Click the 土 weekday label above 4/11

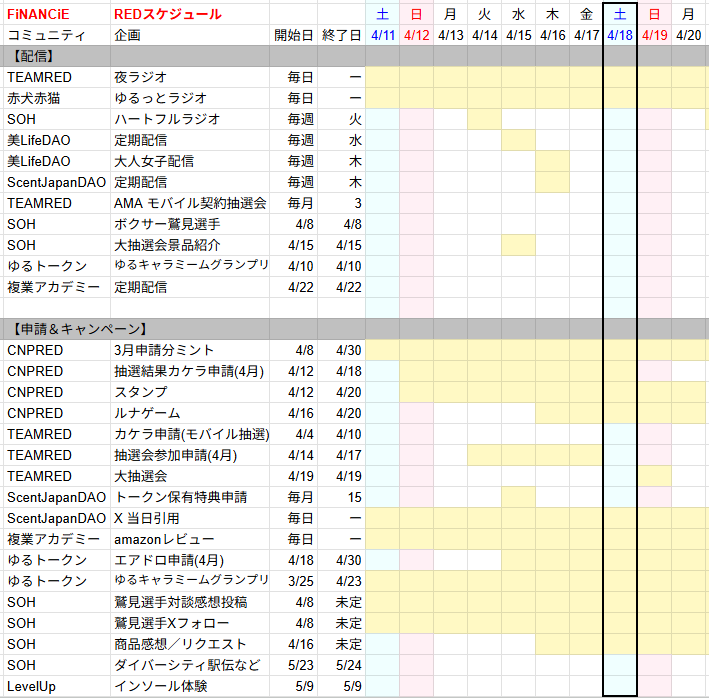coord(383,14)
